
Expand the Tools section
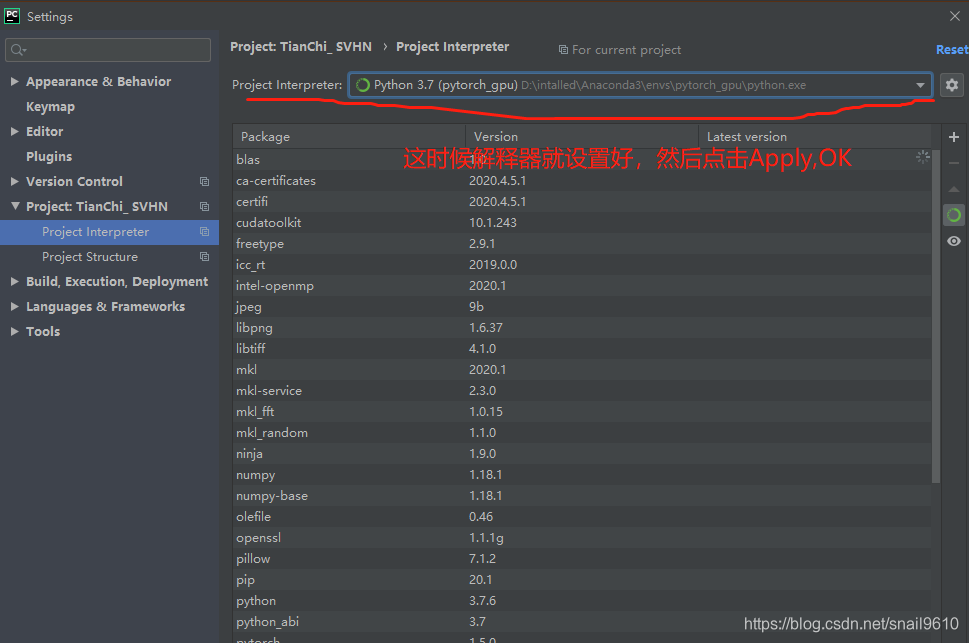(x=15, y=331)
